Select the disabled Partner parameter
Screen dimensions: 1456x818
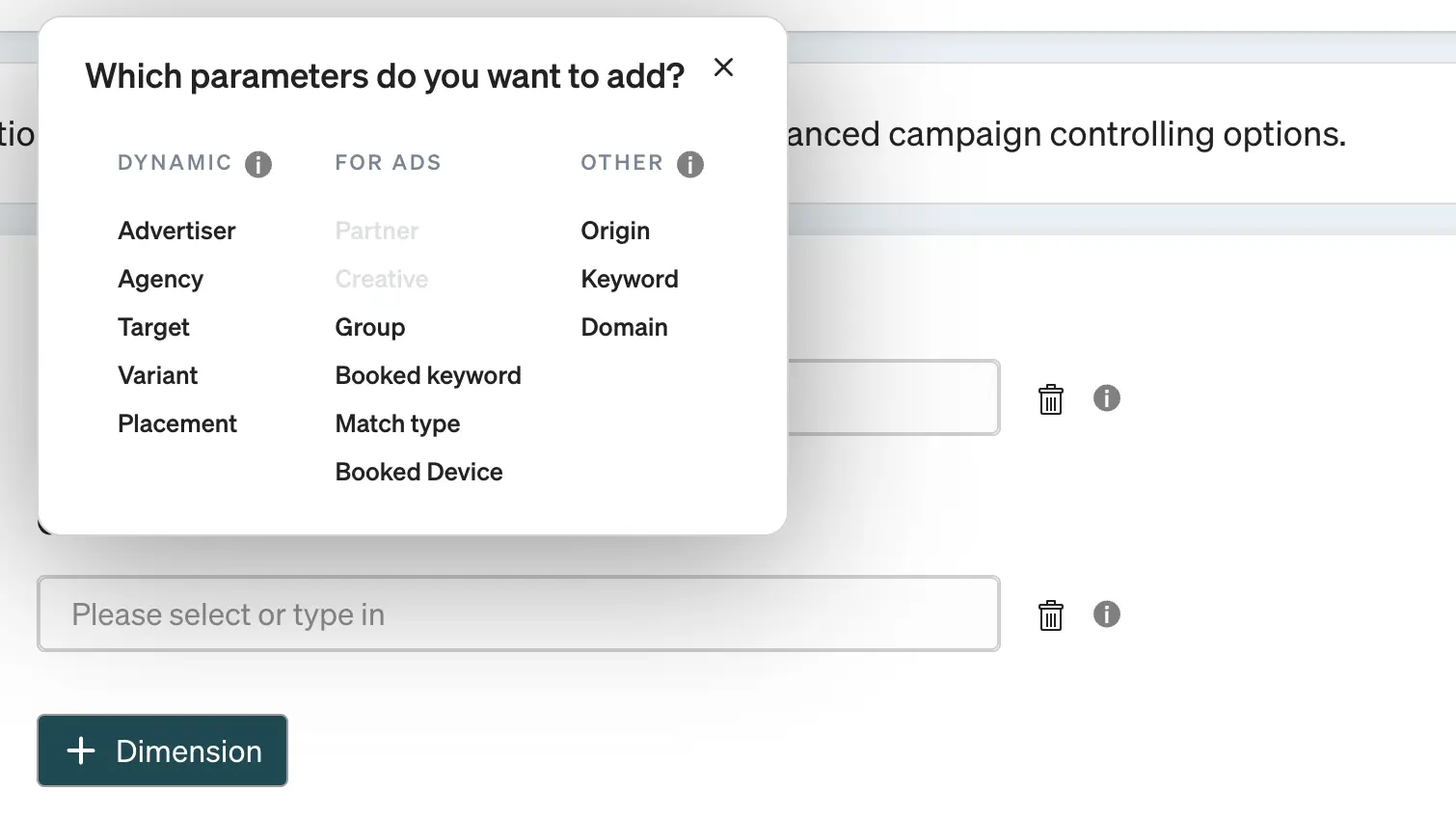pyautogui.click(x=377, y=231)
